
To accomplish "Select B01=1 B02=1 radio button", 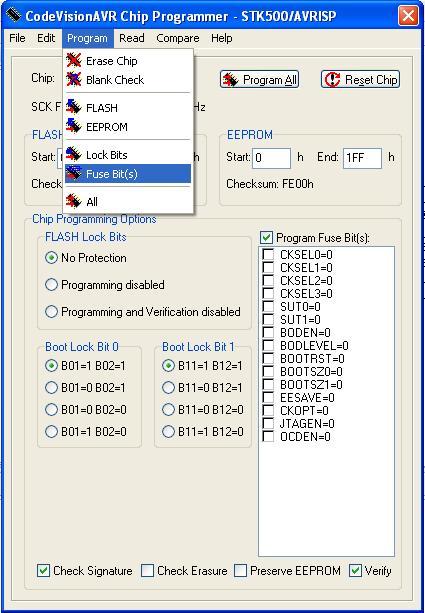I will [51, 366].
